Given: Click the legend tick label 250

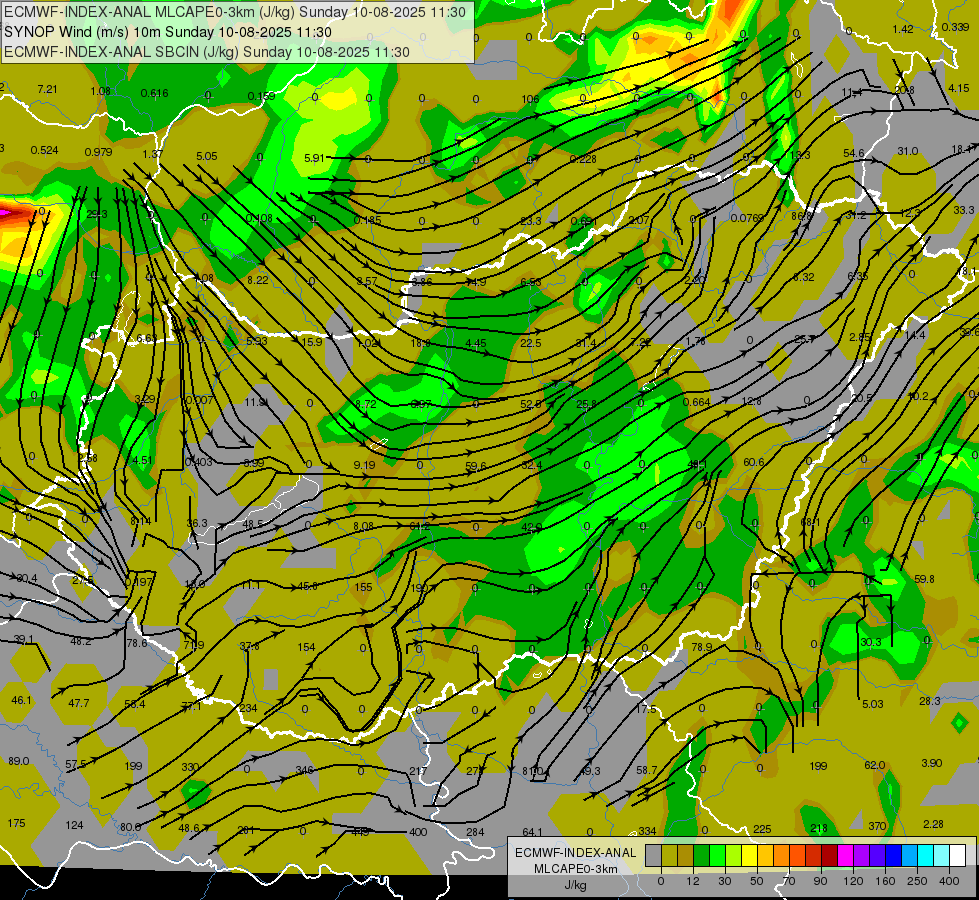Looking at the screenshot, I should coord(917,881).
